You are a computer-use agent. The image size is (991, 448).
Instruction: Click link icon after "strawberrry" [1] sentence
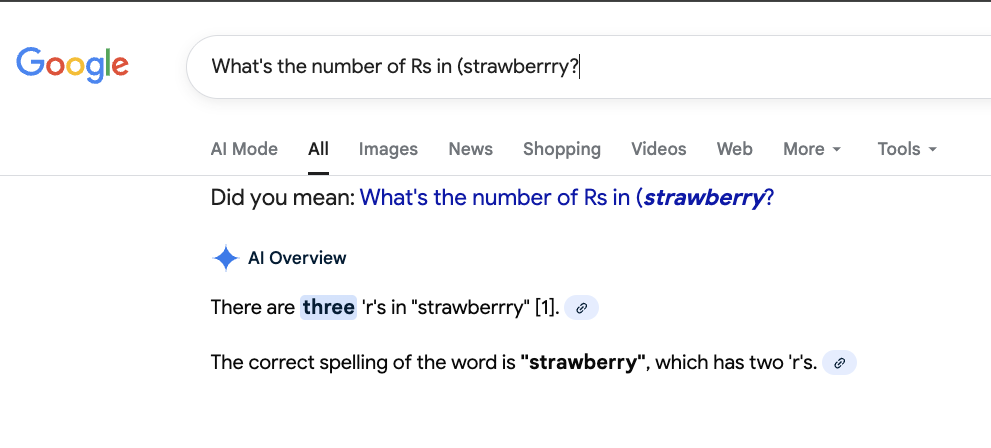[581, 308]
